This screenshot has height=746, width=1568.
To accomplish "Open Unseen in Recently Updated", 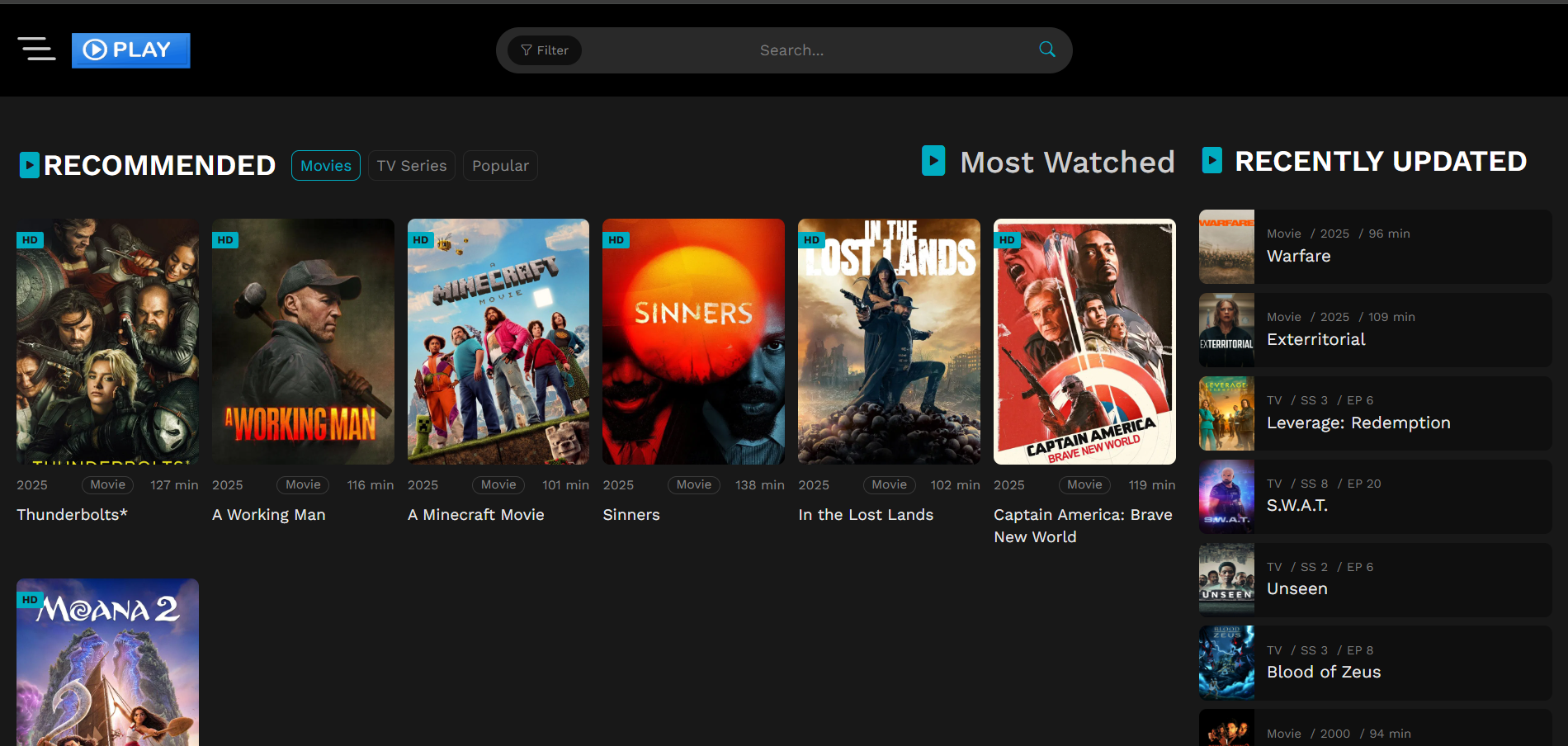I will (x=1375, y=580).
